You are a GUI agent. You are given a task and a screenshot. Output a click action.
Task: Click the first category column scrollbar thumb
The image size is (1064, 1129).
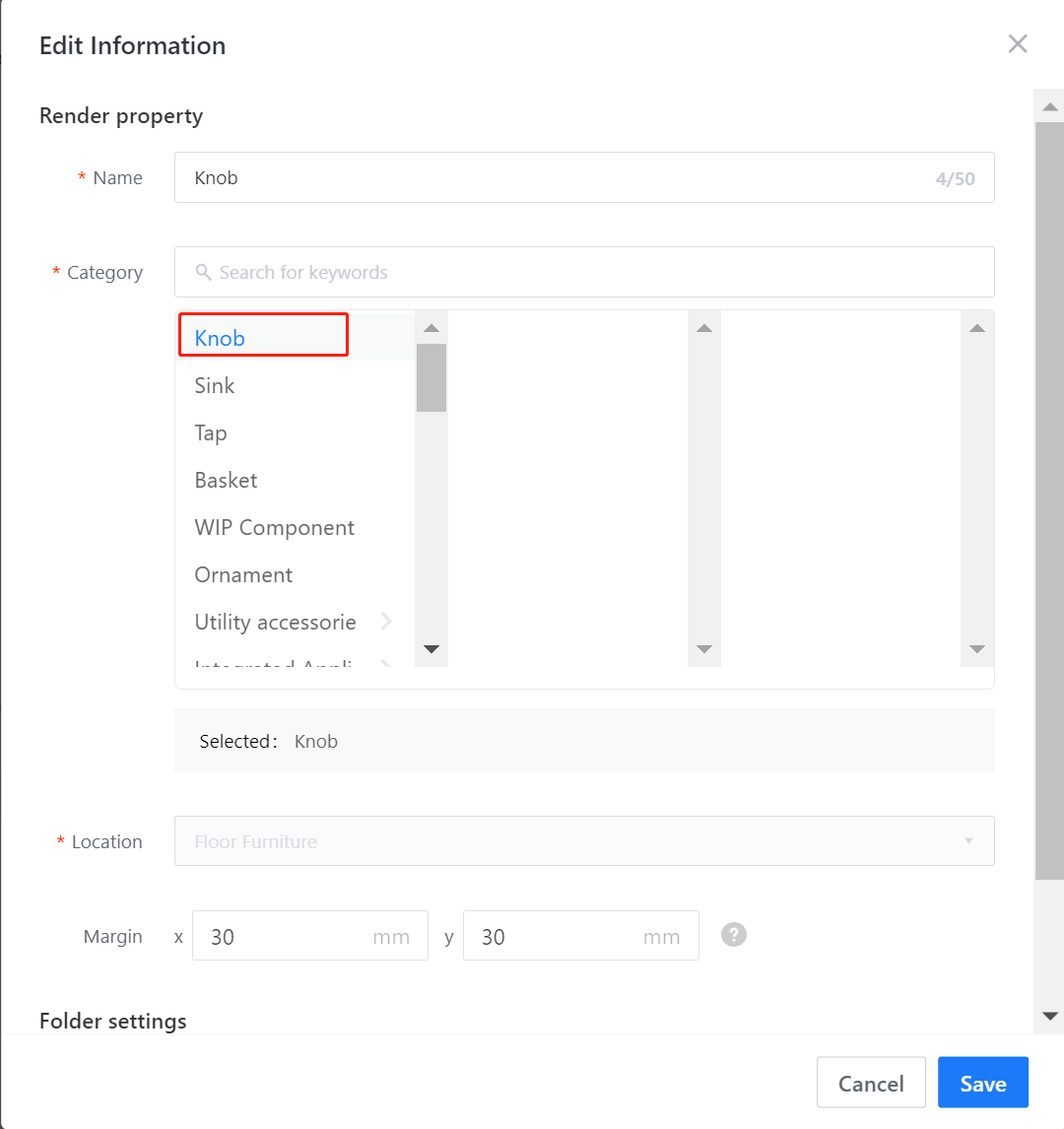[x=432, y=377]
